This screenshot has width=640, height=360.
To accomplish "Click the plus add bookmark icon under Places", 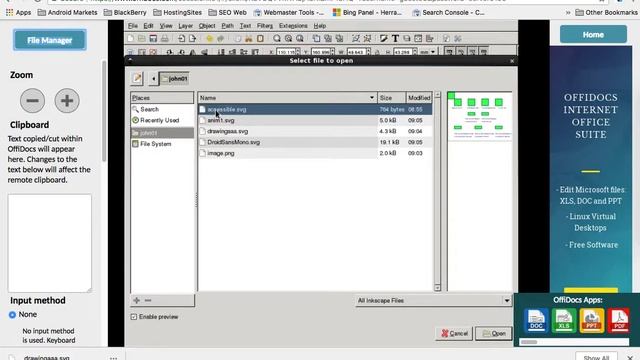I will click(136, 300).
